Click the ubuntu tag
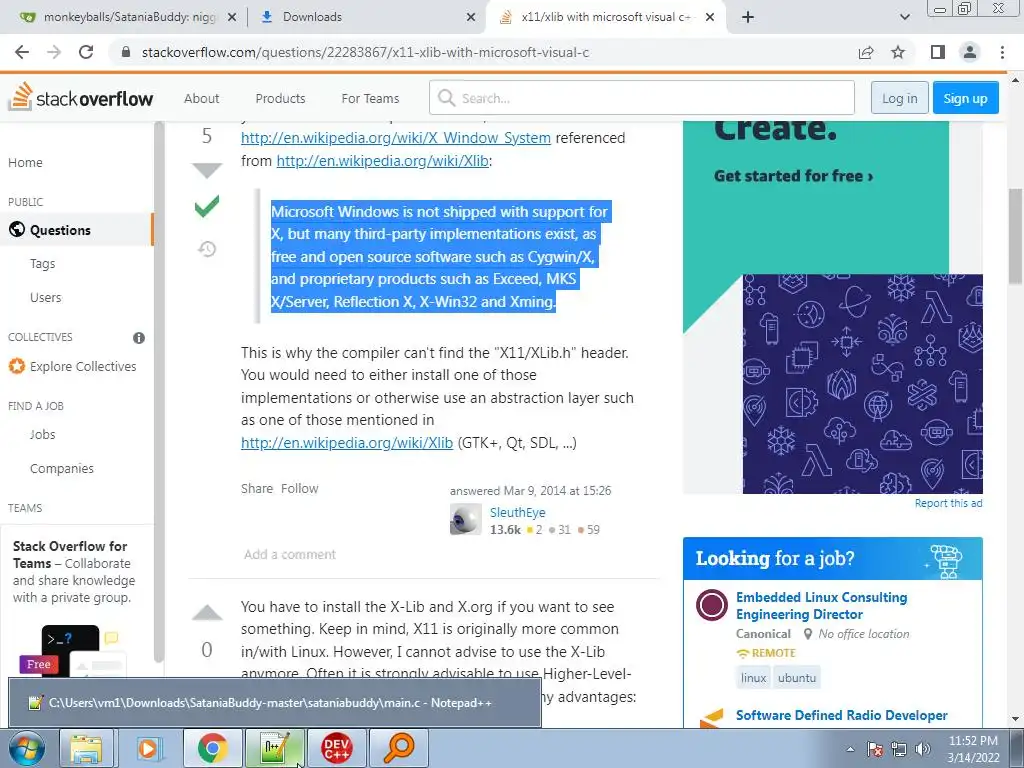Image resolution: width=1024 pixels, height=768 pixels. (797, 678)
